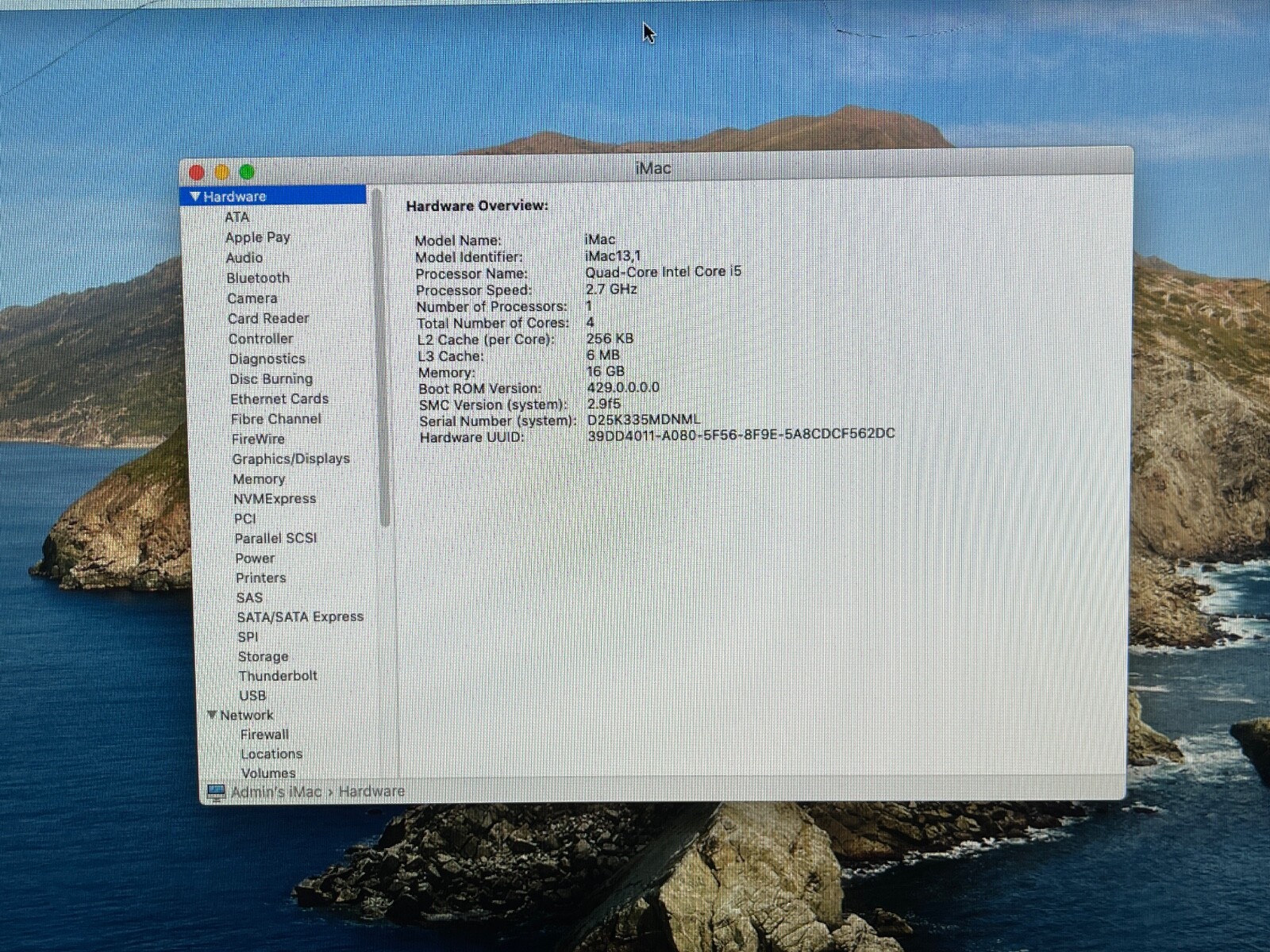Open the Power section
Screen dimensions: 1270x952
click(x=255, y=559)
